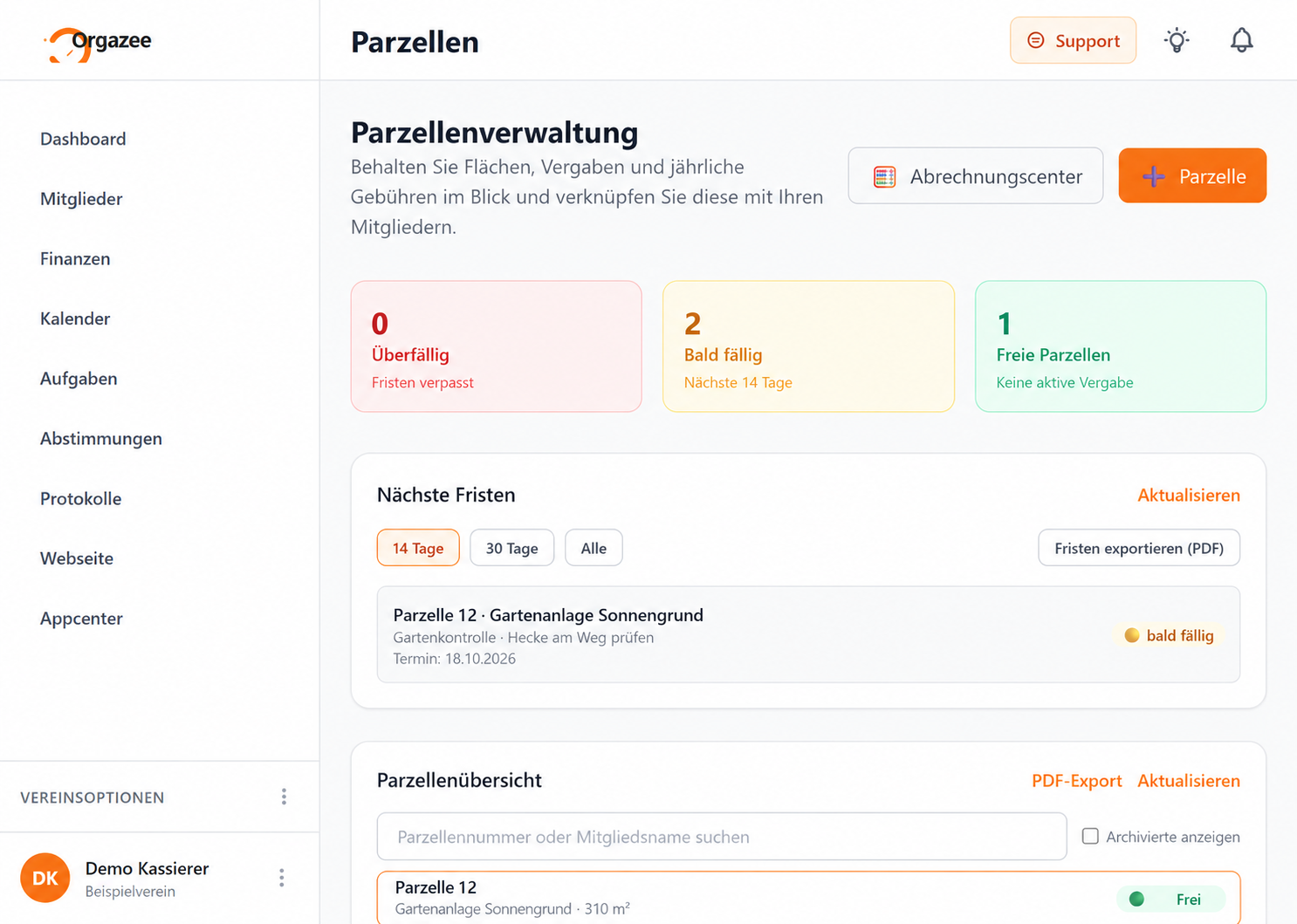Open the Appcenter

pyautogui.click(x=81, y=619)
